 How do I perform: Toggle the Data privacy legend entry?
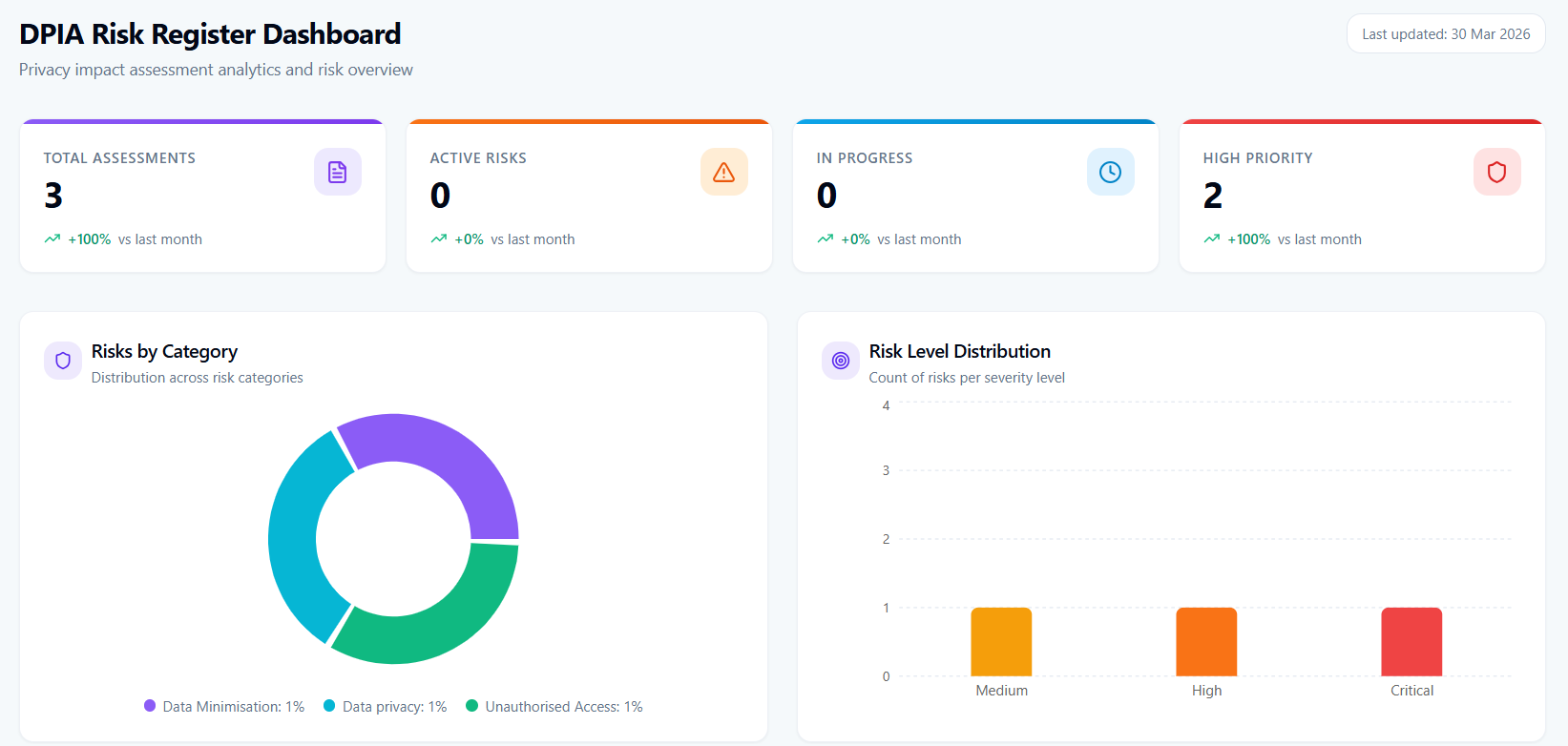point(386,707)
